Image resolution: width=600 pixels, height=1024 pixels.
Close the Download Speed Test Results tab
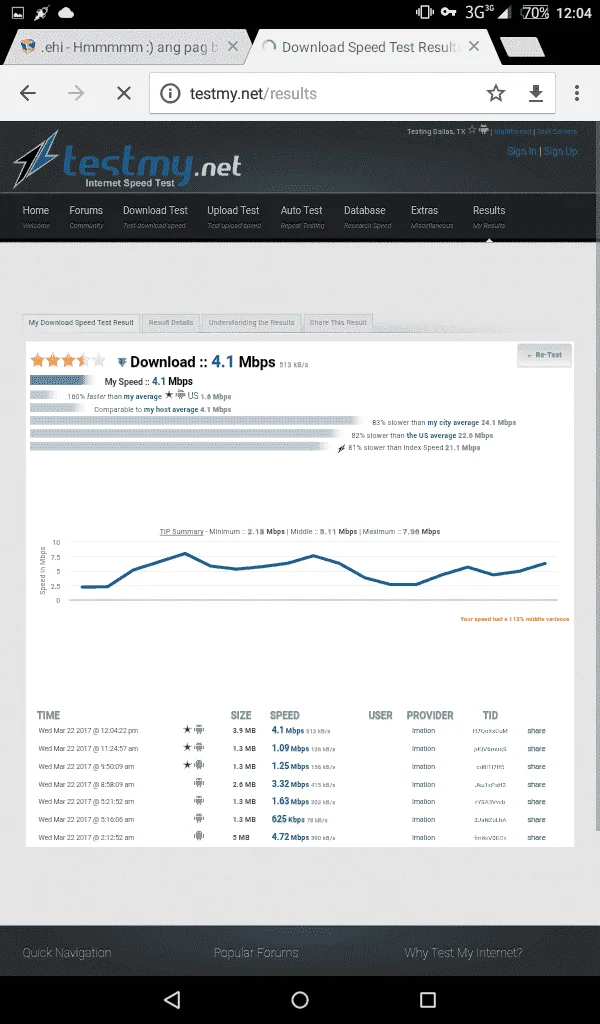point(474,46)
